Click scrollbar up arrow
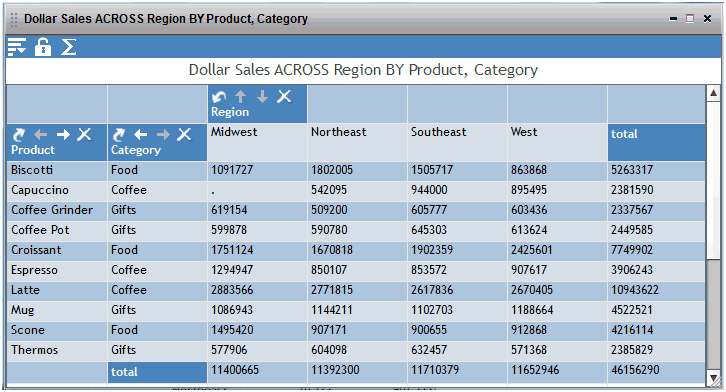 click(713, 93)
